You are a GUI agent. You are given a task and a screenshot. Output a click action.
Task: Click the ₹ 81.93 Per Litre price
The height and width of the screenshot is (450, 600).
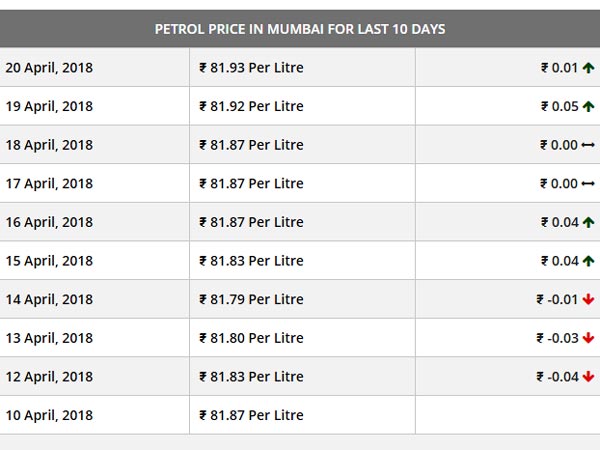251,68
